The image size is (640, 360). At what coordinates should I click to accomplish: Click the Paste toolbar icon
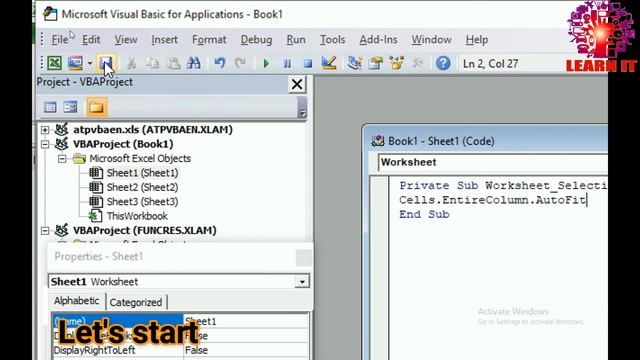173,63
